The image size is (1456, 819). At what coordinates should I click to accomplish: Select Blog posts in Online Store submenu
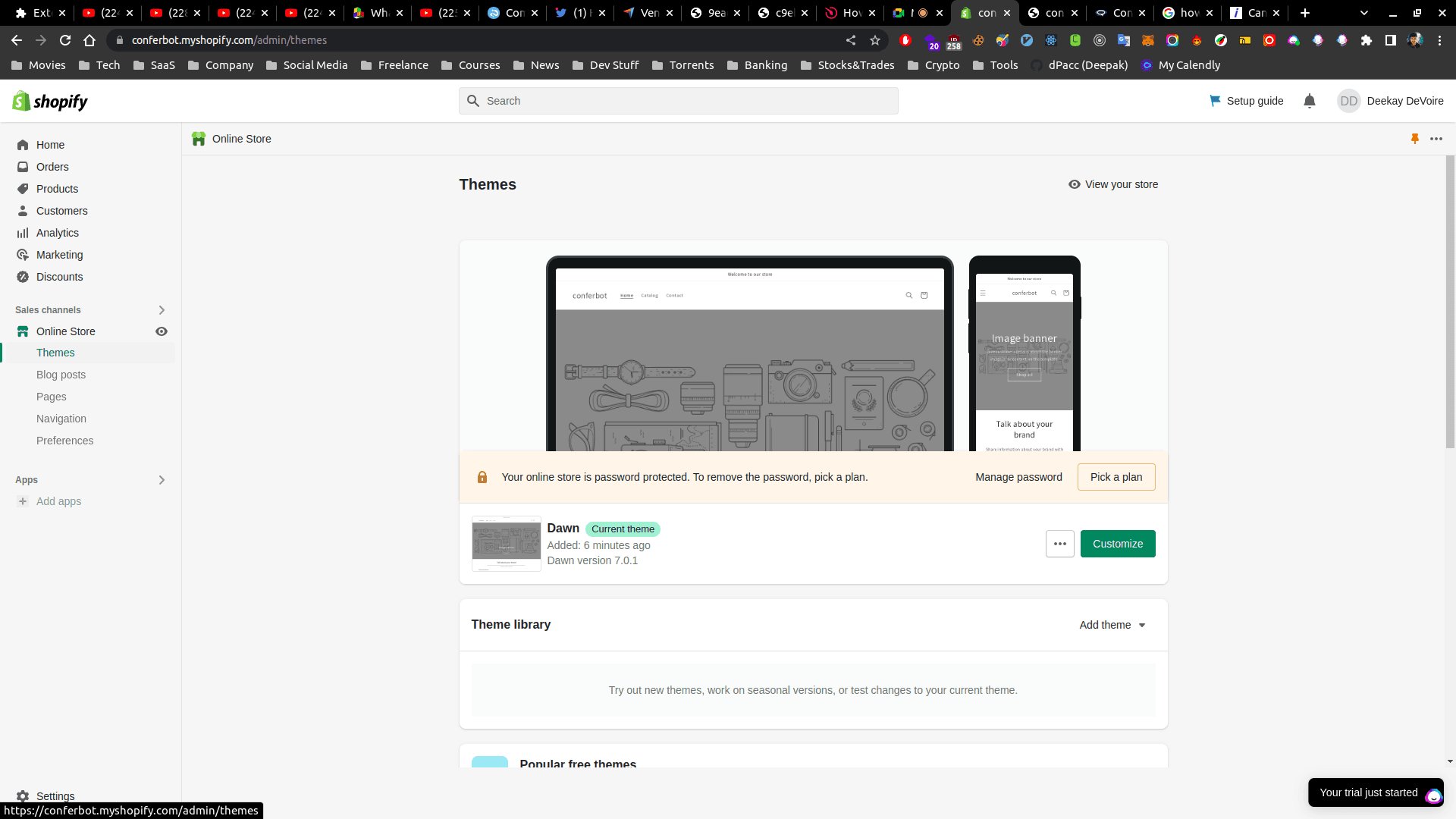click(x=61, y=375)
